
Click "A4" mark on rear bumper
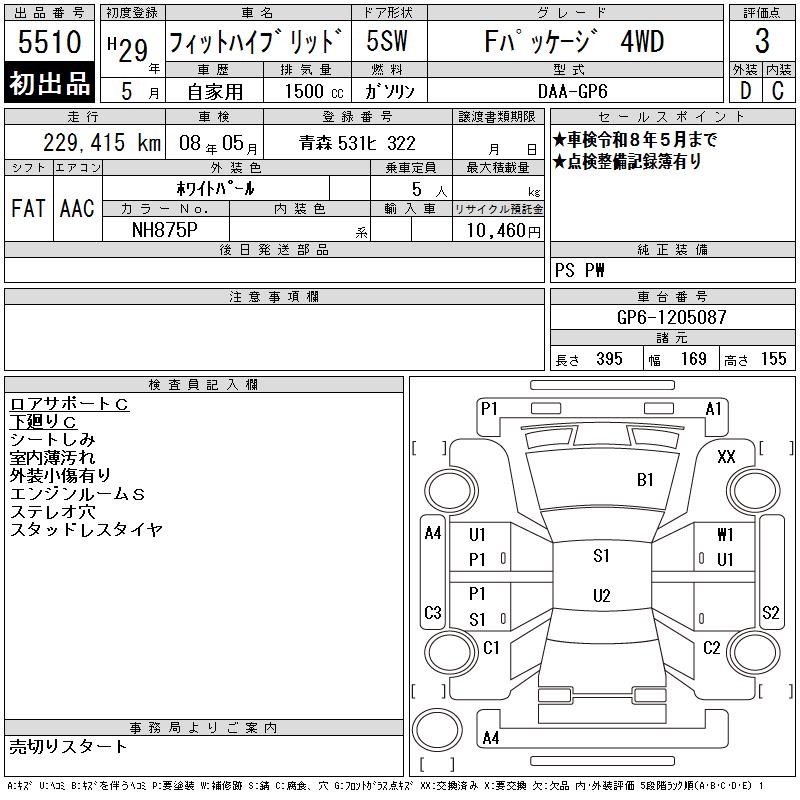pos(490,738)
